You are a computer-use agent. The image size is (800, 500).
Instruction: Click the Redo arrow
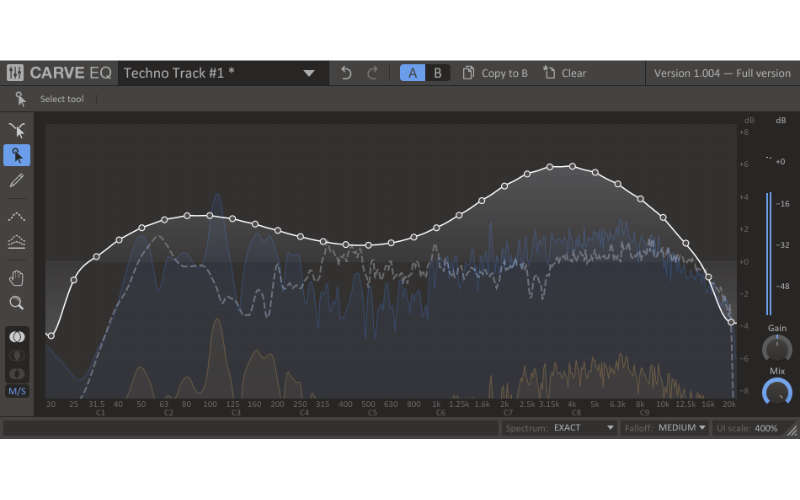tap(372, 73)
